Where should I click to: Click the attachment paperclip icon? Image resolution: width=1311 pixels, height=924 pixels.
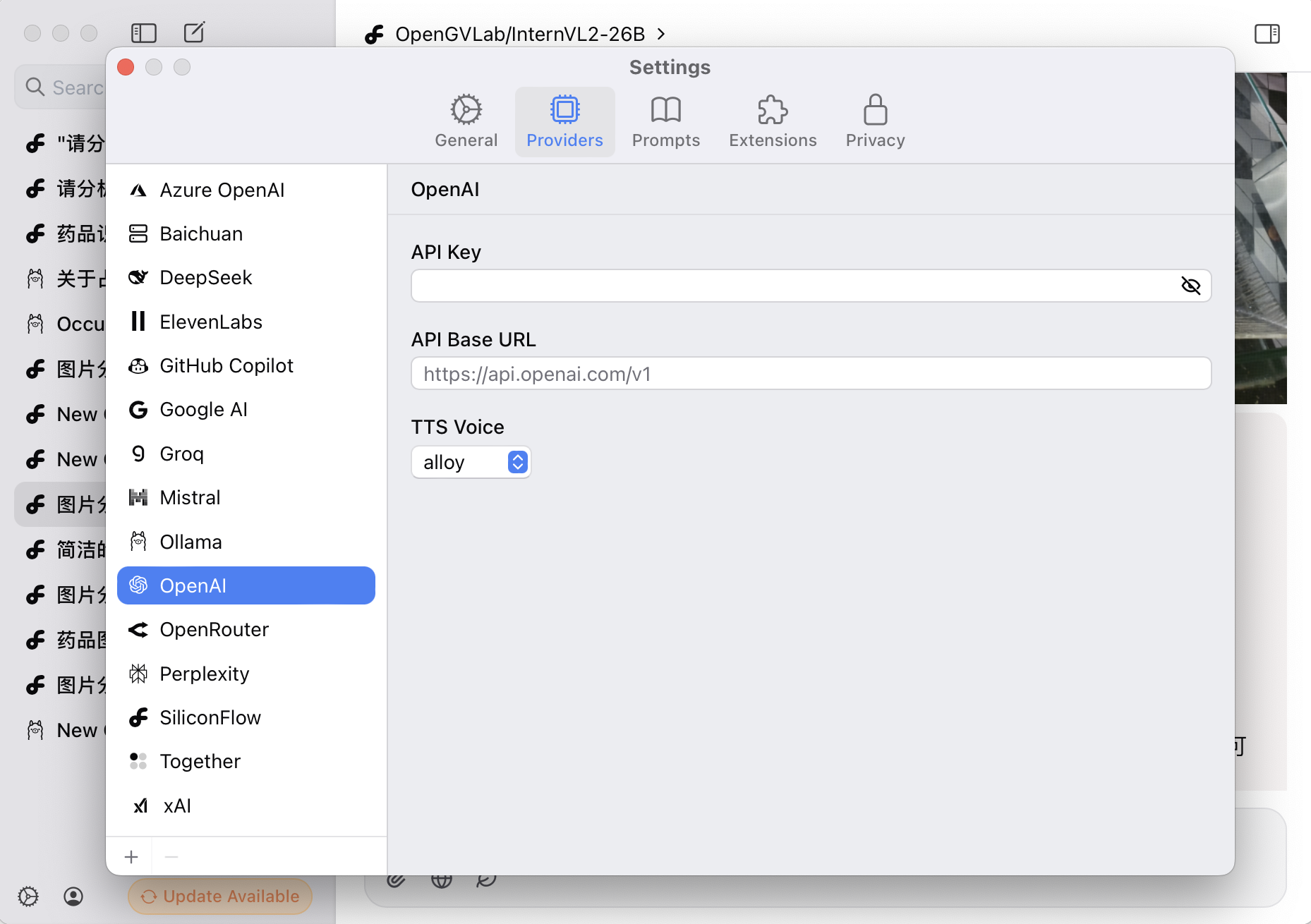396,880
